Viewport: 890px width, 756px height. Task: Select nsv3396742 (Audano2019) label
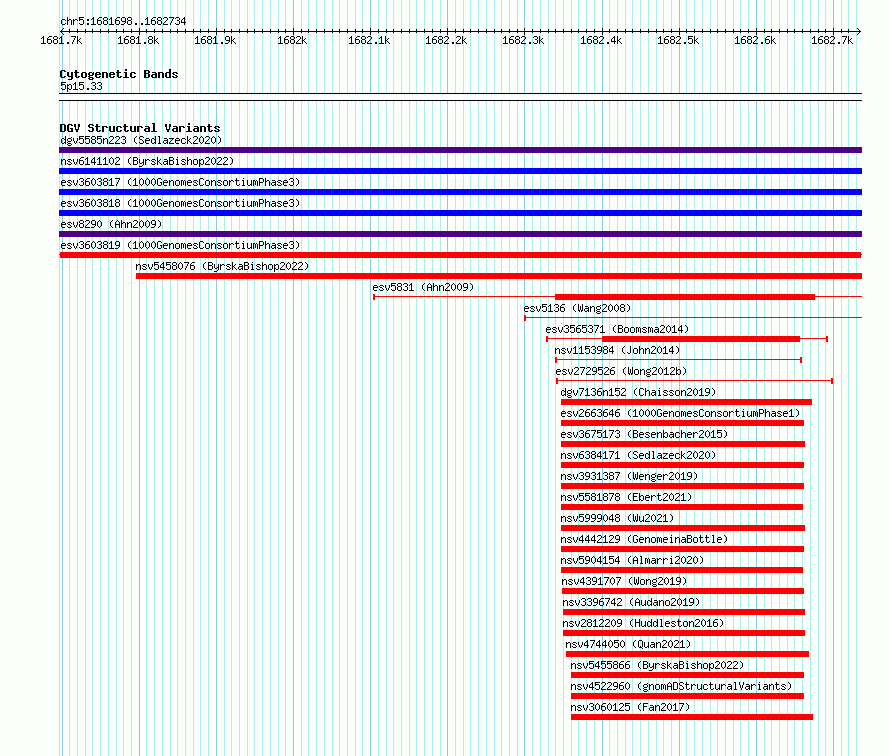tap(631, 602)
